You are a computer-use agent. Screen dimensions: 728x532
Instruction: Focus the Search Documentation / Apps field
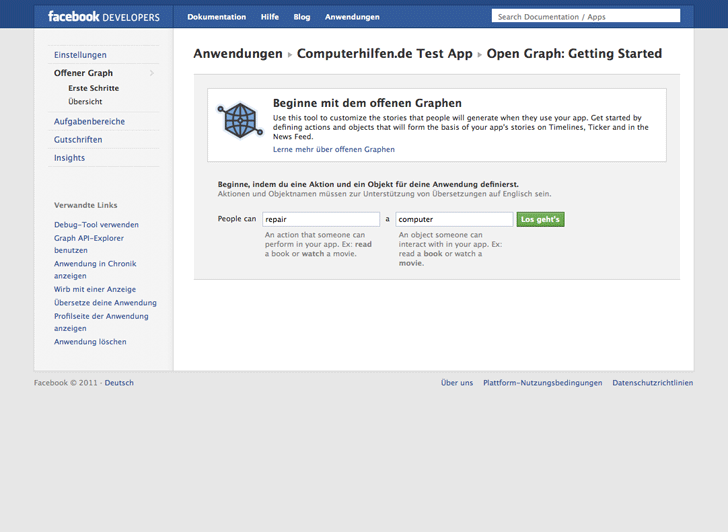point(586,16)
